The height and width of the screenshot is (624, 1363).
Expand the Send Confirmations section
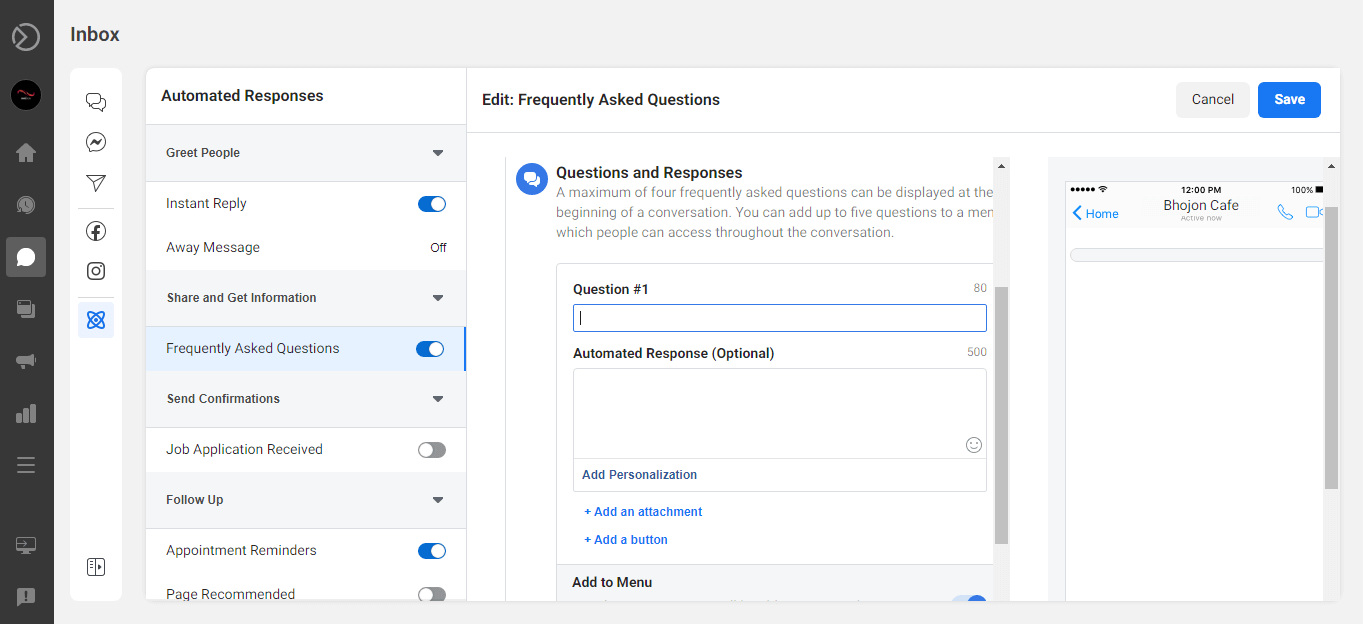(x=437, y=398)
